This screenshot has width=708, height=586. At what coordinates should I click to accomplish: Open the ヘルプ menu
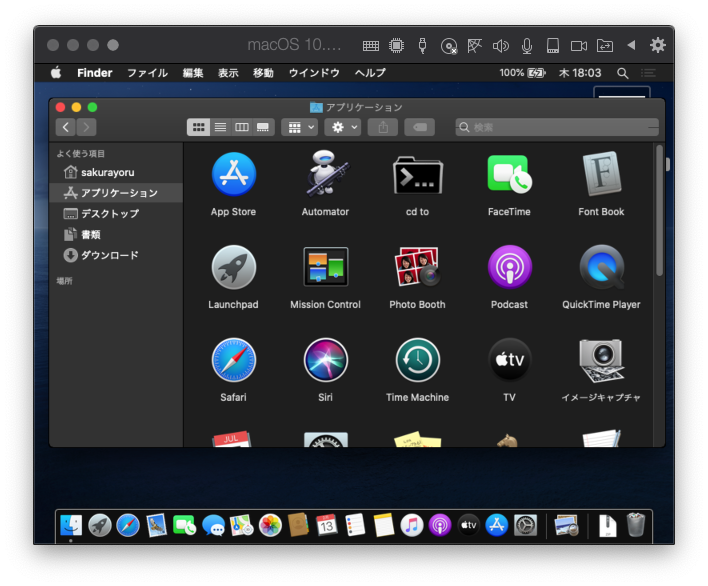pyautogui.click(x=370, y=73)
